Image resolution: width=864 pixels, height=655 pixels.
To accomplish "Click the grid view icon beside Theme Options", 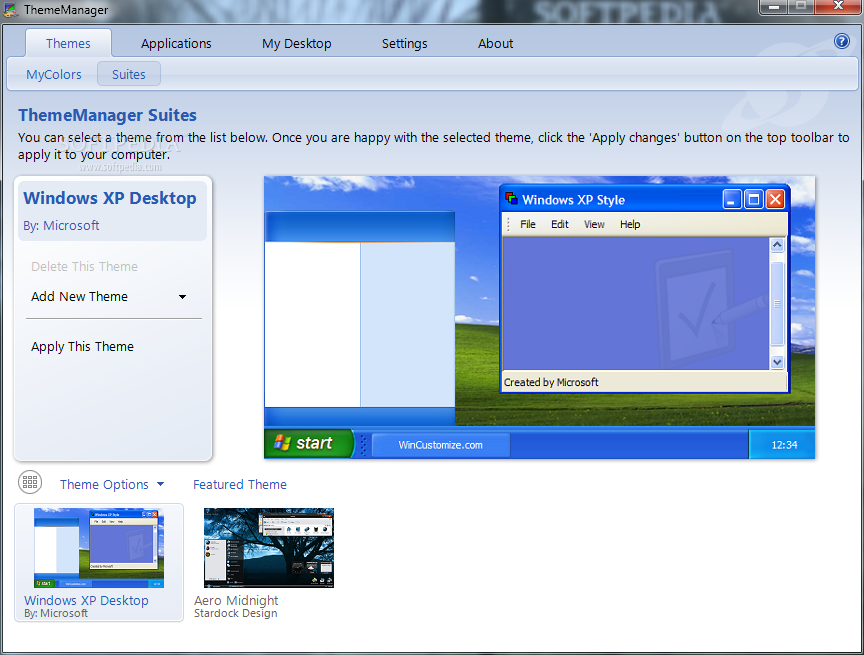I will (x=30, y=483).
